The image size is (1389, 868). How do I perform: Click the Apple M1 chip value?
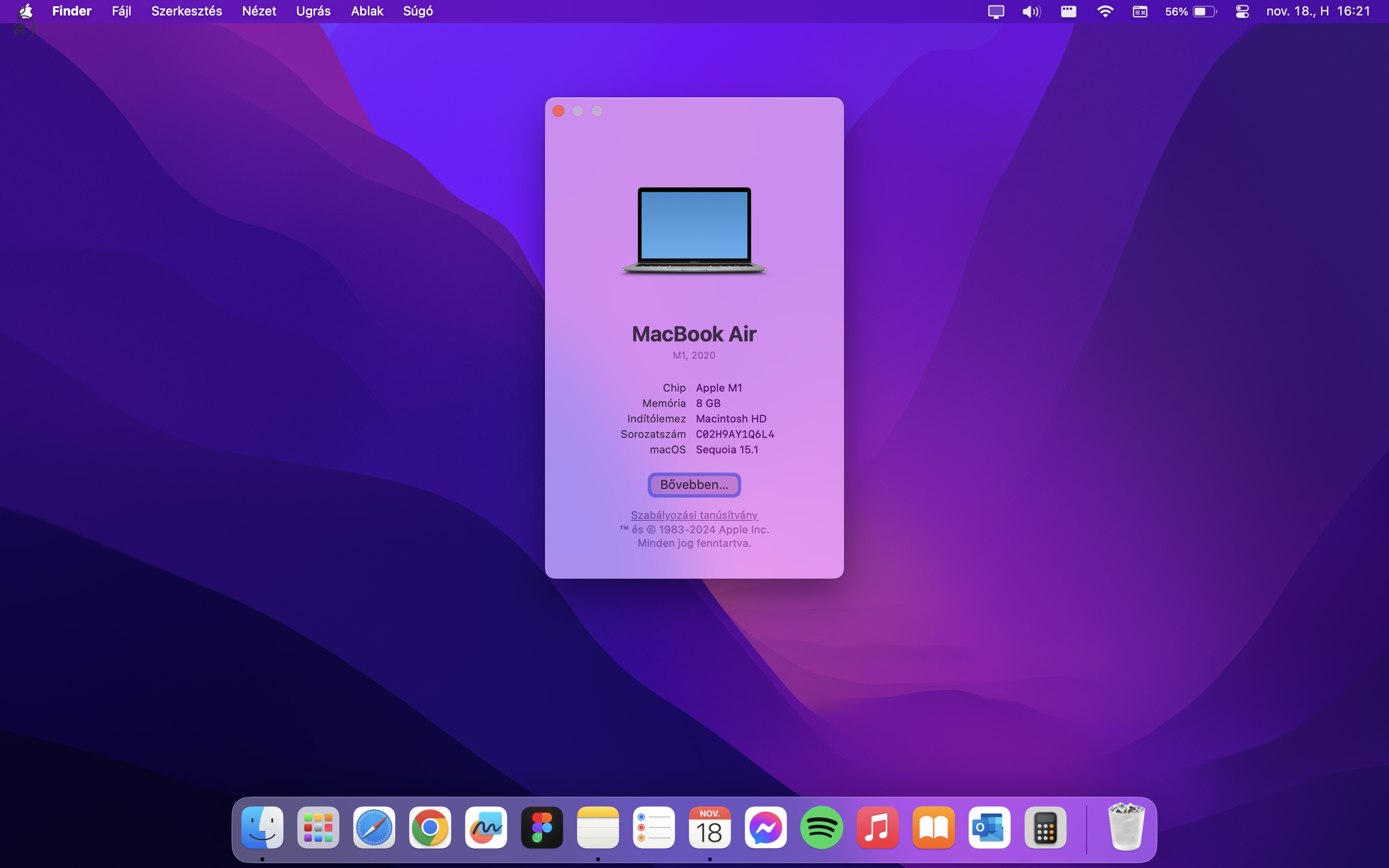click(x=719, y=388)
